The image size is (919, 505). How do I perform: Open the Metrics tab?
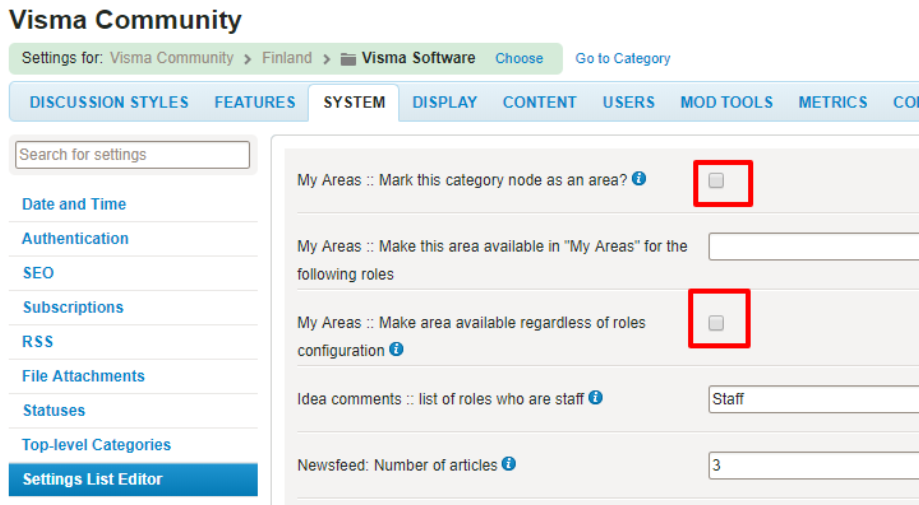[x=833, y=103]
